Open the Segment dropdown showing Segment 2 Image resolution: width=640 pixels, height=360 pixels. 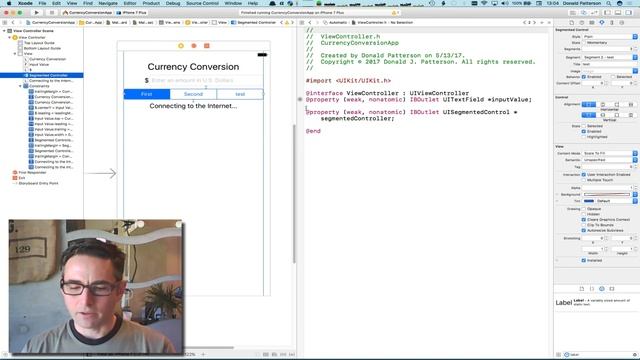[x=610, y=58]
